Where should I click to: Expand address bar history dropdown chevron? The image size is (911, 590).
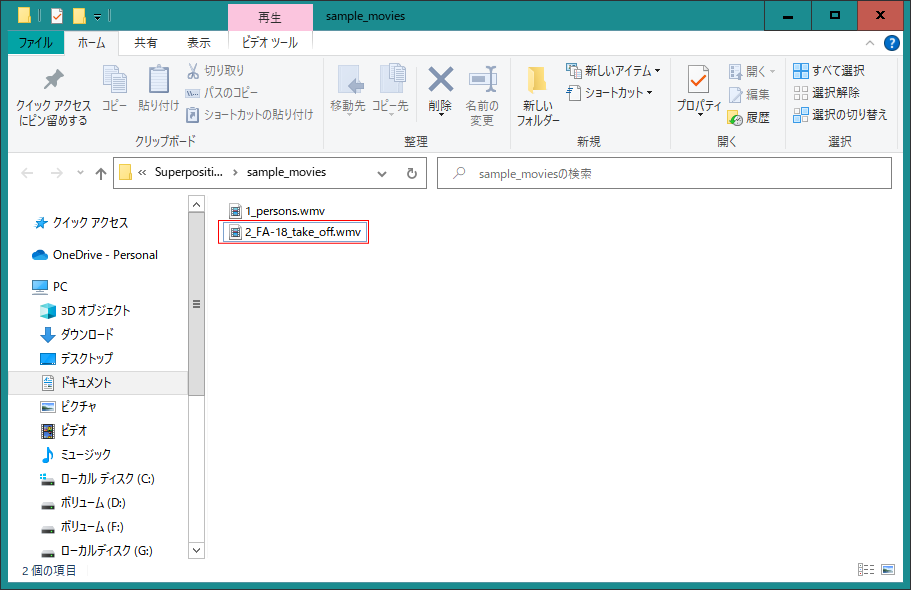coord(382,173)
